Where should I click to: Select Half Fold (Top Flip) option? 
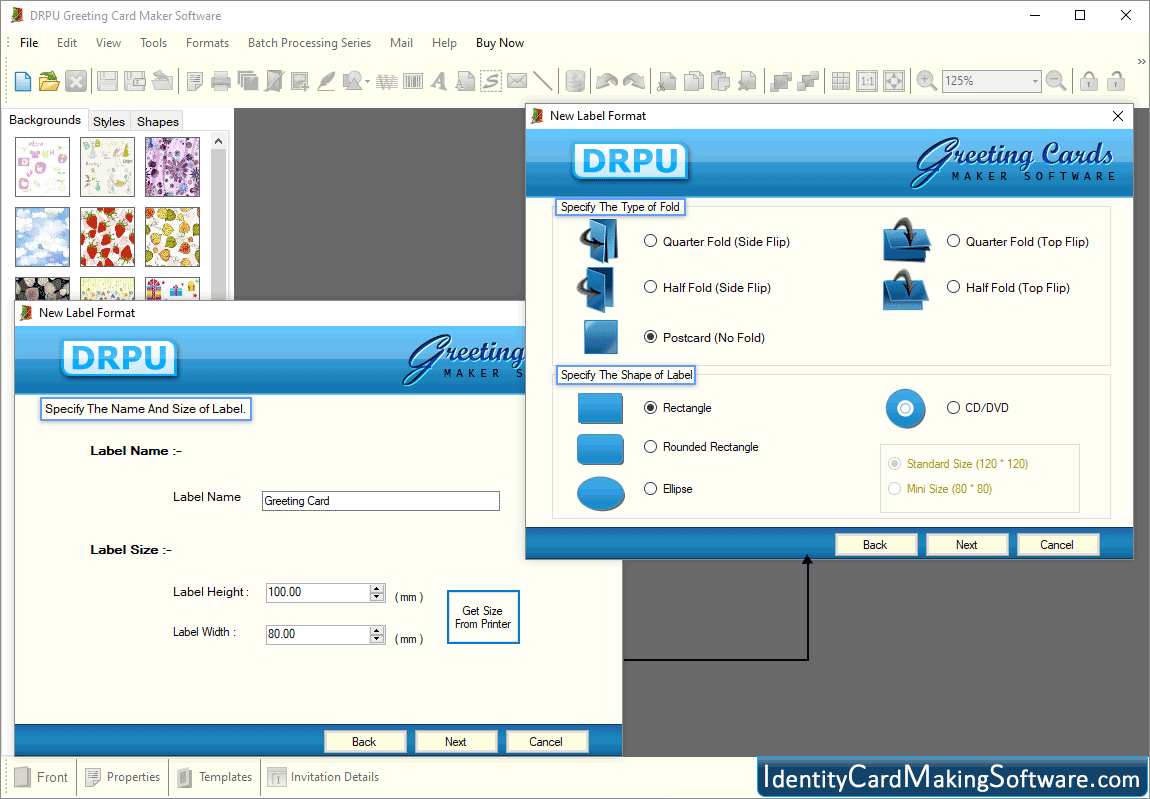(x=953, y=287)
